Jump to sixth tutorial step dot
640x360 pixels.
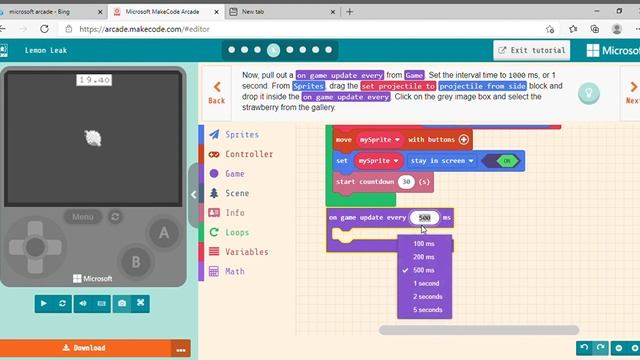[x=303, y=50]
